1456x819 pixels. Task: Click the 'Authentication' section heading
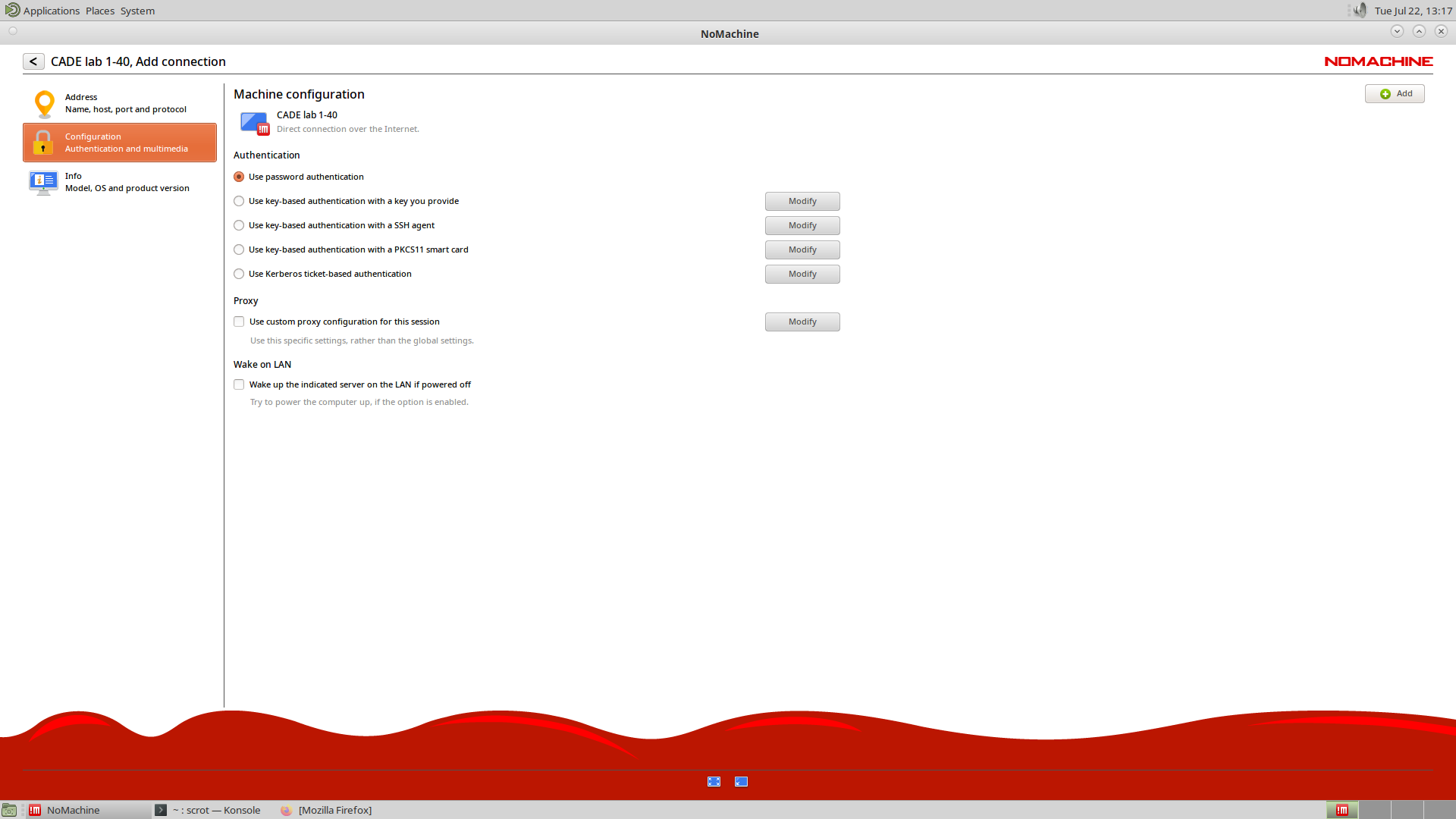point(267,155)
